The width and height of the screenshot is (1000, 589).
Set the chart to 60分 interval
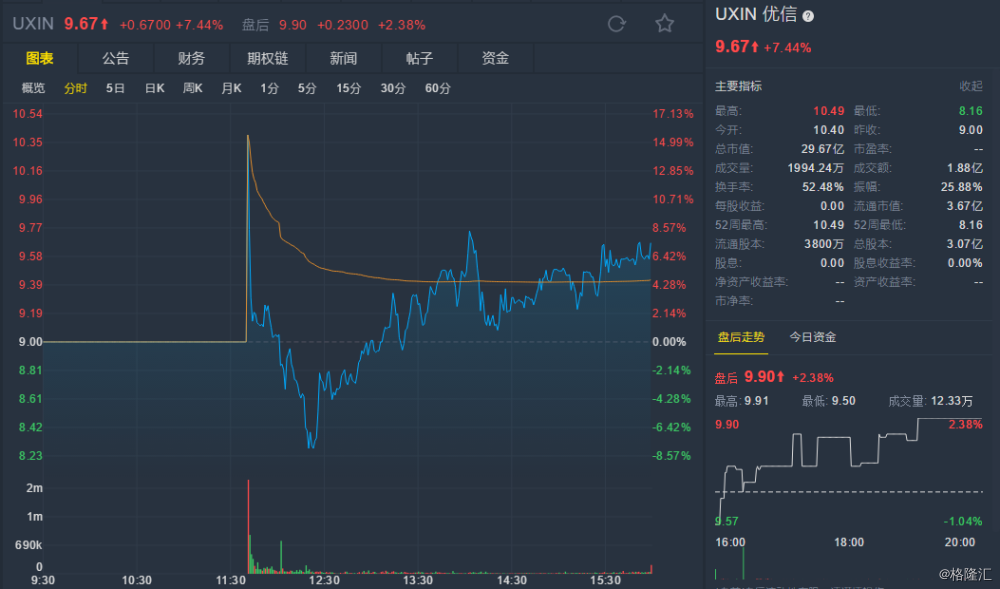click(x=437, y=88)
